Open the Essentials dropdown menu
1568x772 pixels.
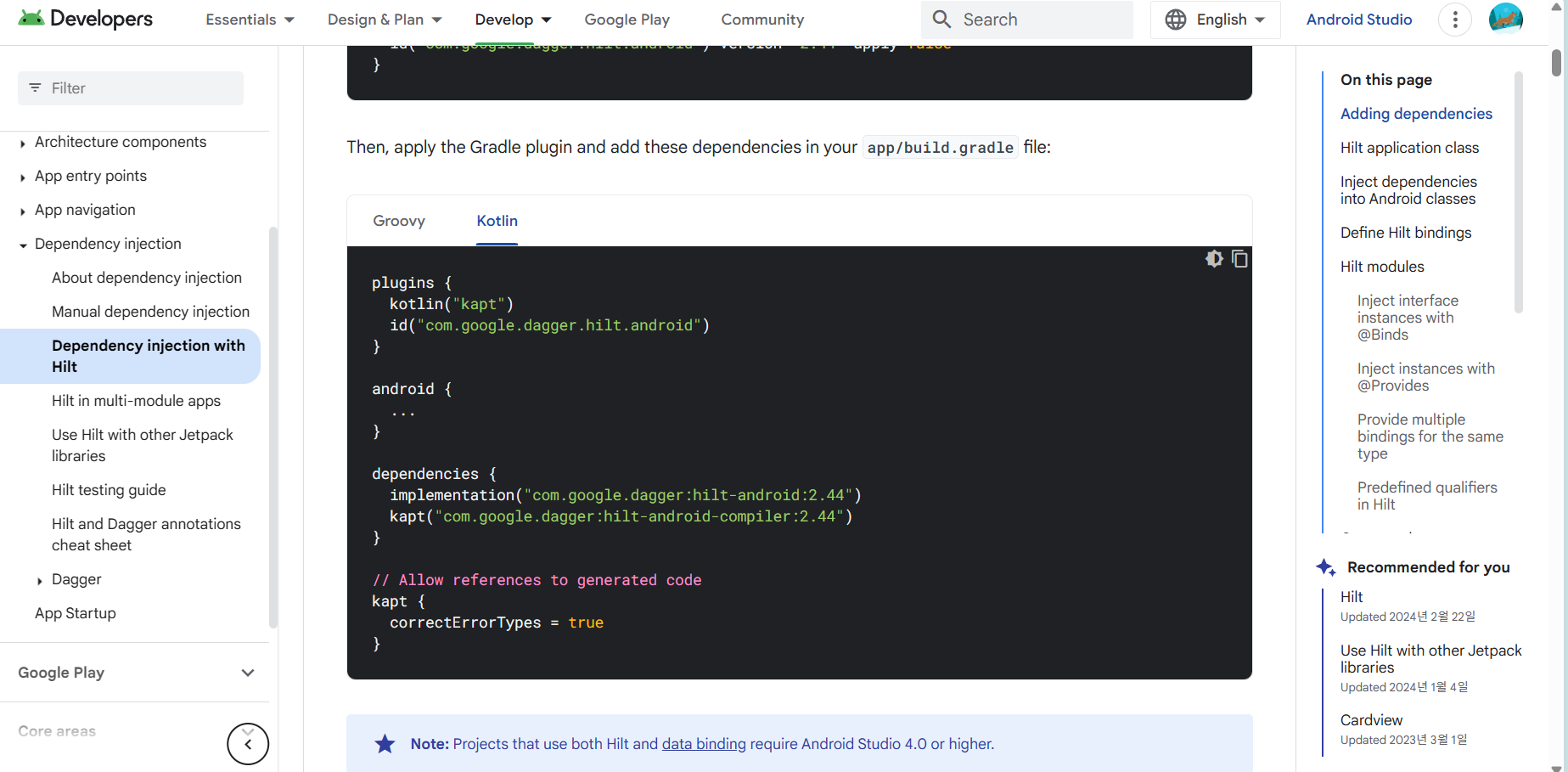(x=250, y=20)
